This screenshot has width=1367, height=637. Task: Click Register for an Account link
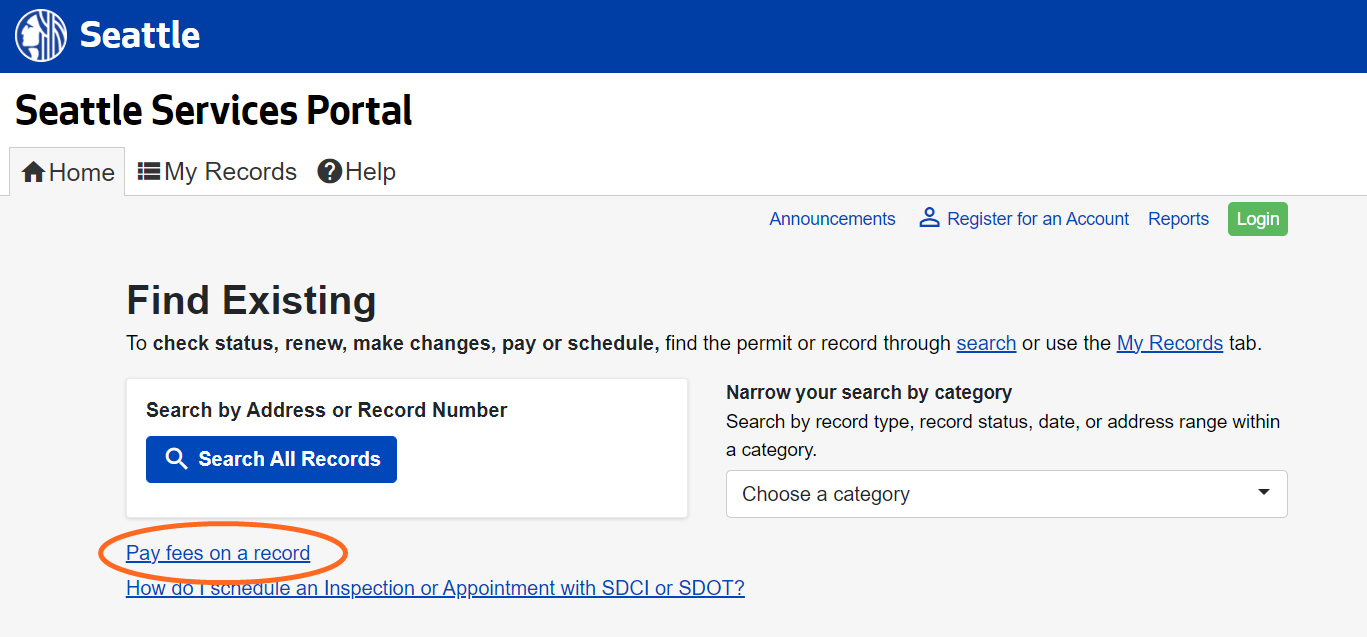coord(1038,219)
